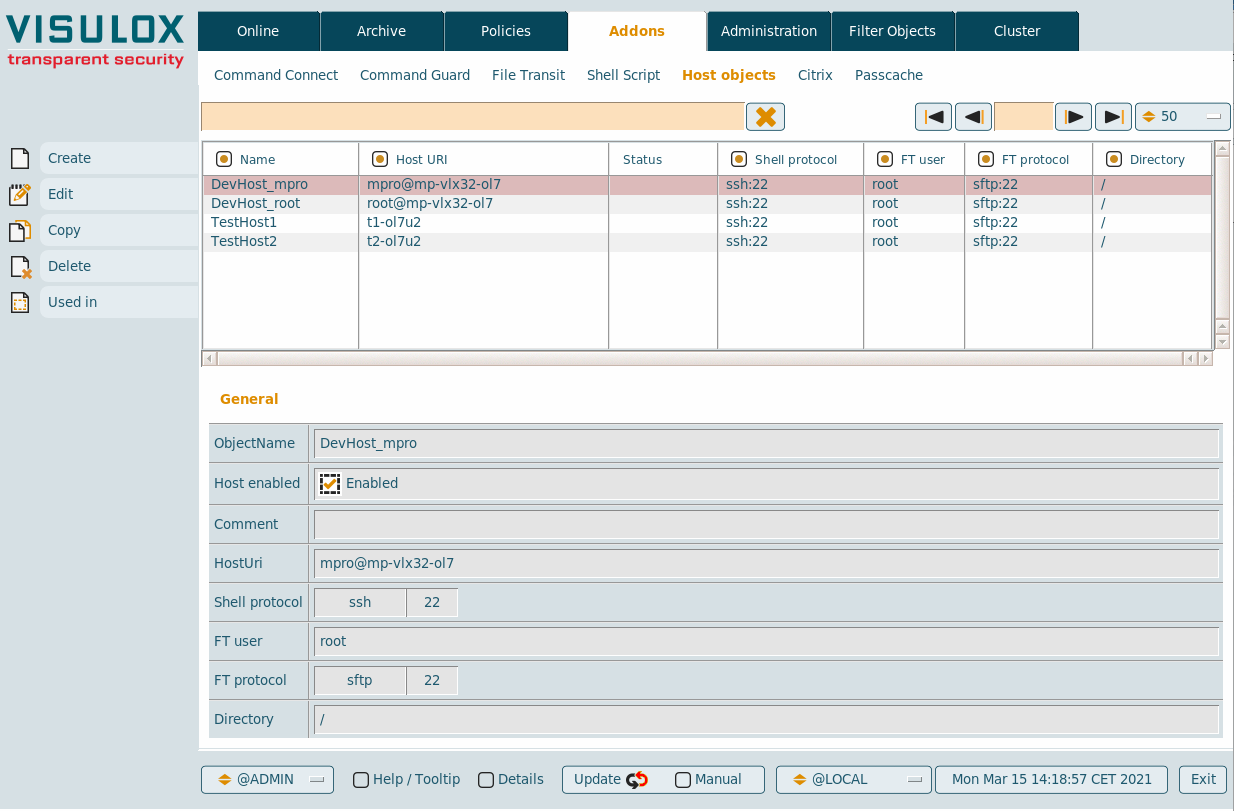Go to last page of results
The width and height of the screenshot is (1234, 811).
pyautogui.click(x=1113, y=117)
